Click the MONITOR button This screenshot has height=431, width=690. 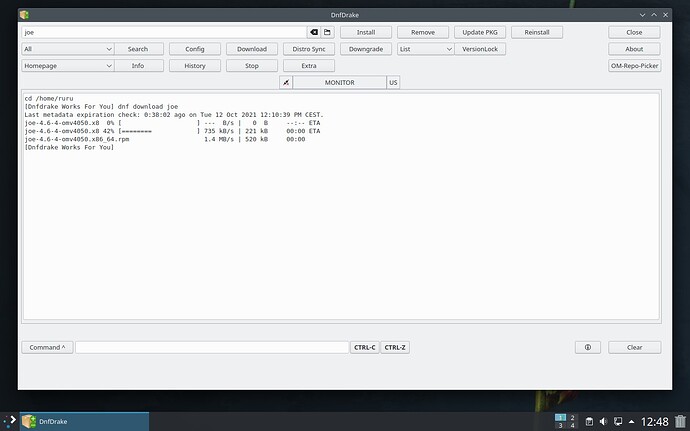coord(340,82)
